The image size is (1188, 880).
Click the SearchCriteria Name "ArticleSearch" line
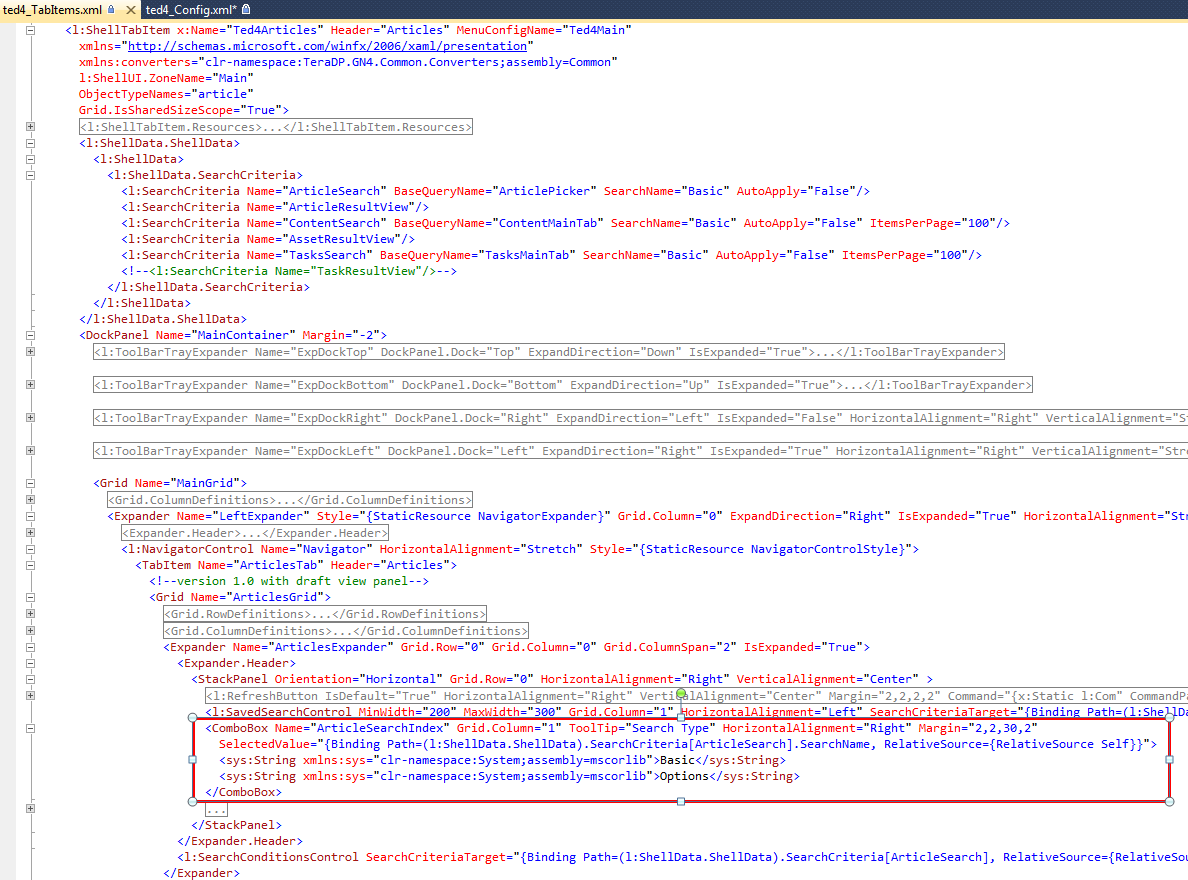[496, 191]
